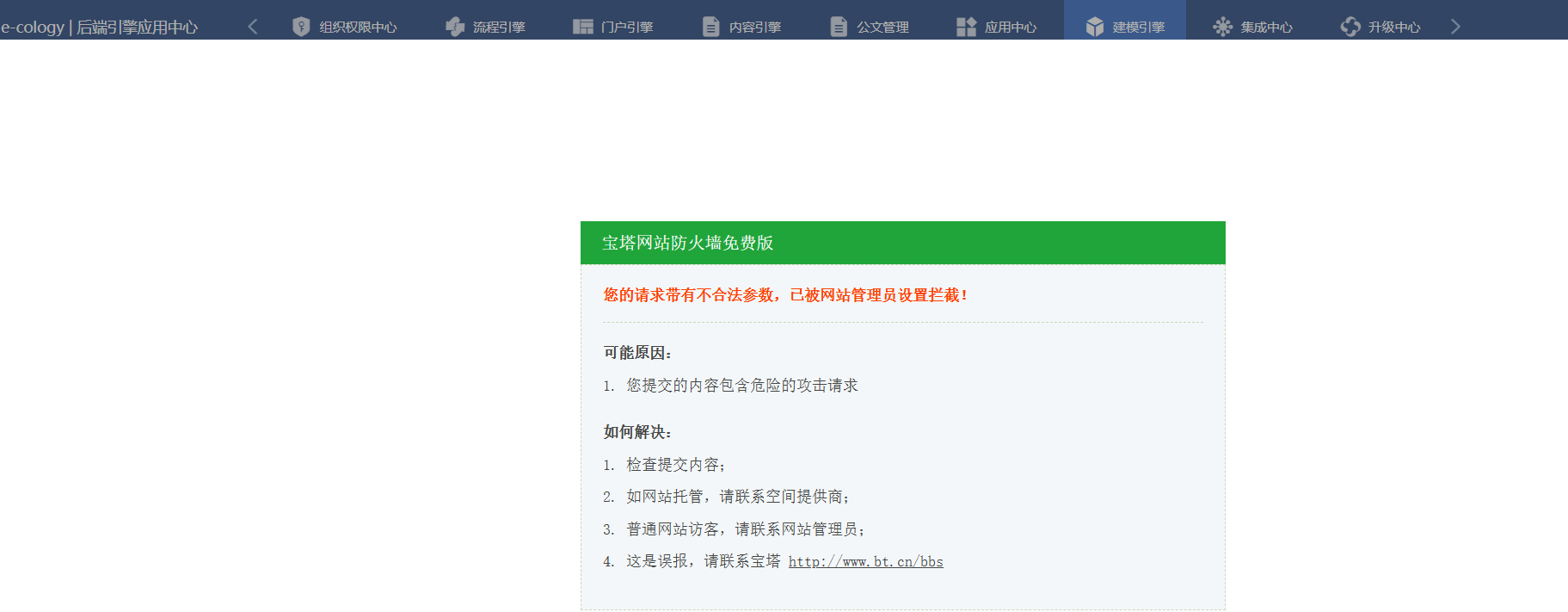Click the 宝塔网站防火墙免费版 header
Screen dimensions: 1568x612
[903, 243]
